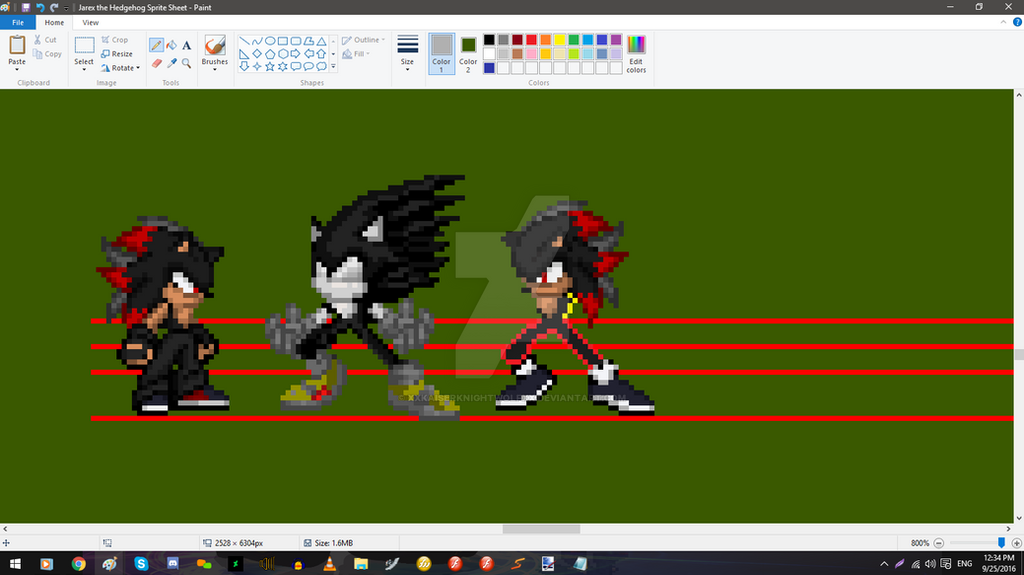Choose the Right arrow shape
The height and width of the screenshot is (575, 1024).
(x=296, y=54)
